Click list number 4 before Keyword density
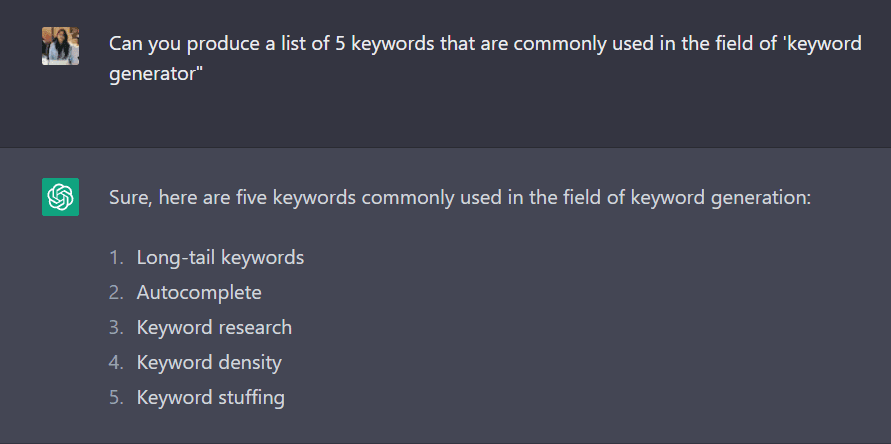The image size is (891, 444). point(116,362)
